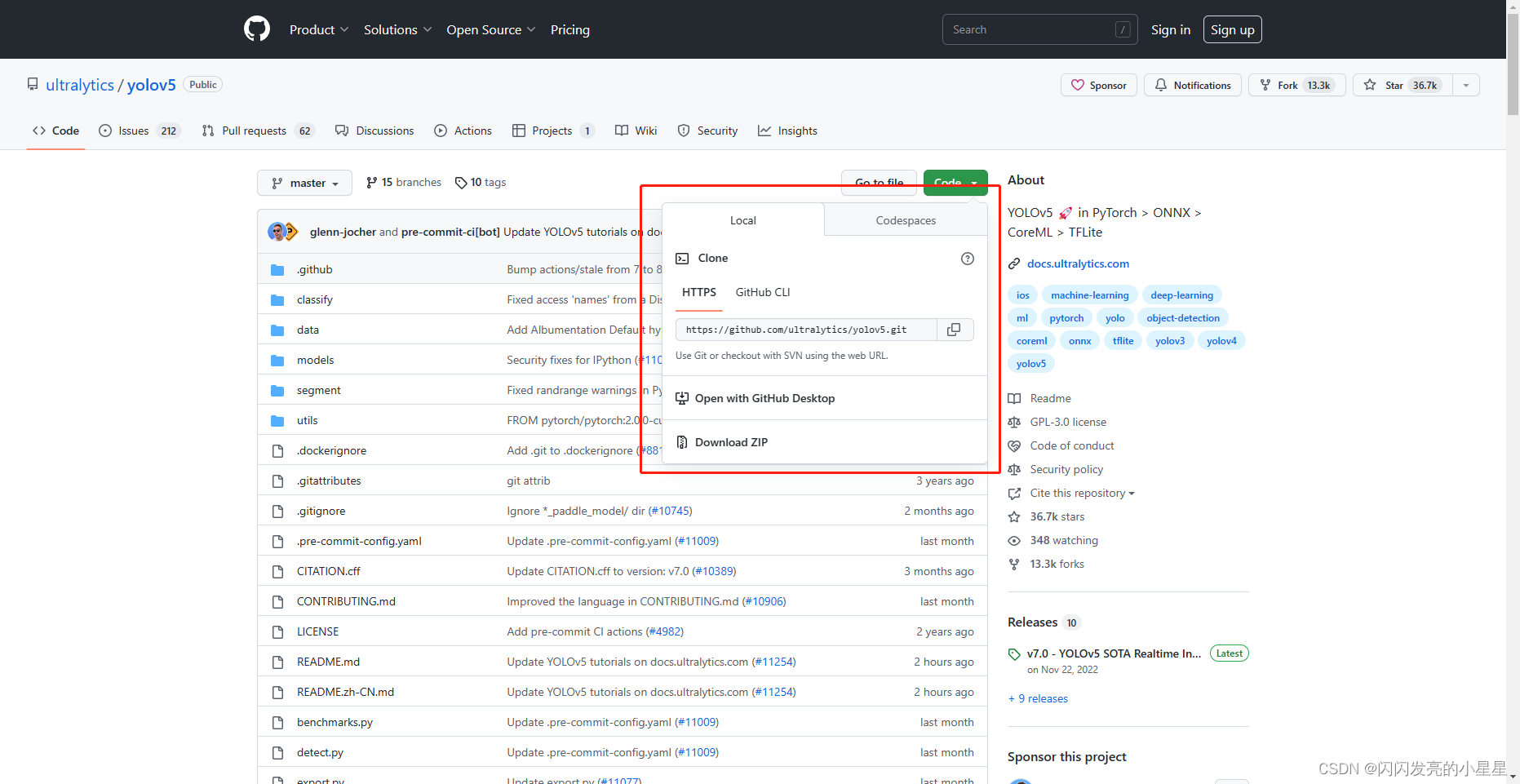Open the docs.ultralytics.com link
Viewport: 1520px width, 784px height.
tap(1078, 264)
